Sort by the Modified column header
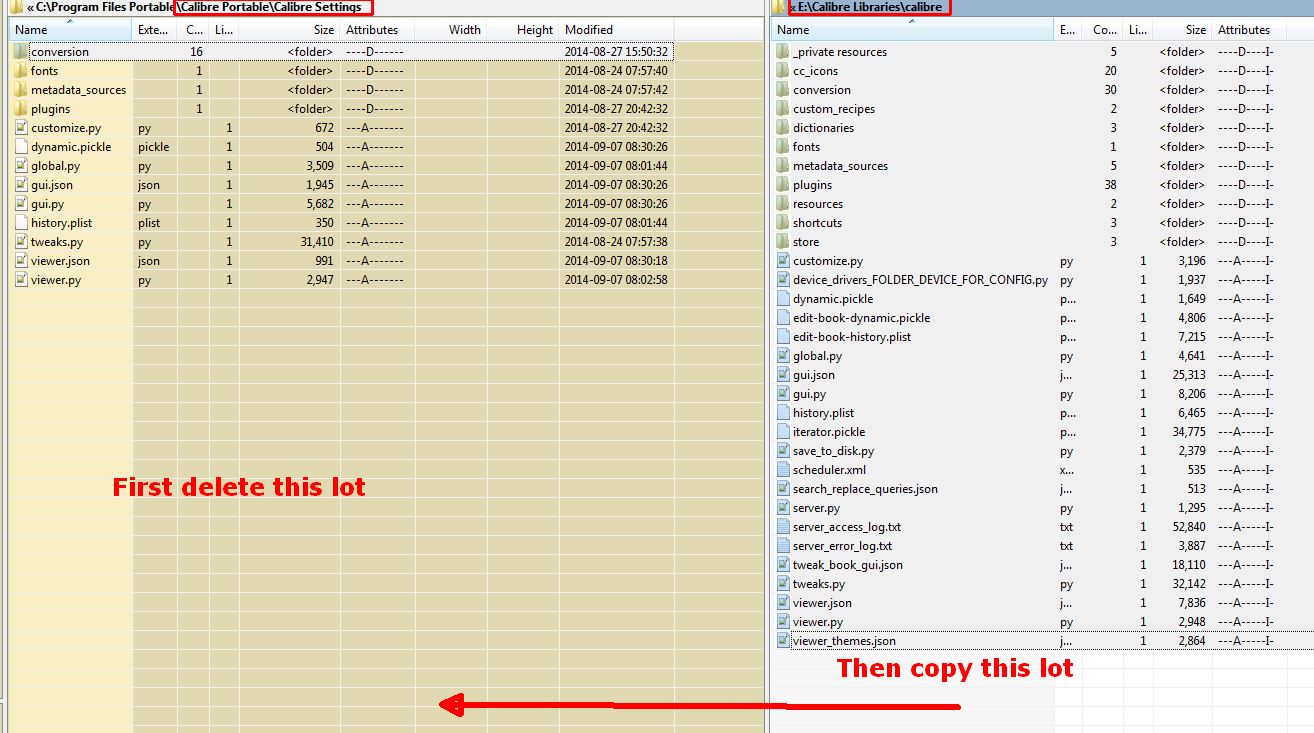The width and height of the screenshot is (1314, 733). 617,30
